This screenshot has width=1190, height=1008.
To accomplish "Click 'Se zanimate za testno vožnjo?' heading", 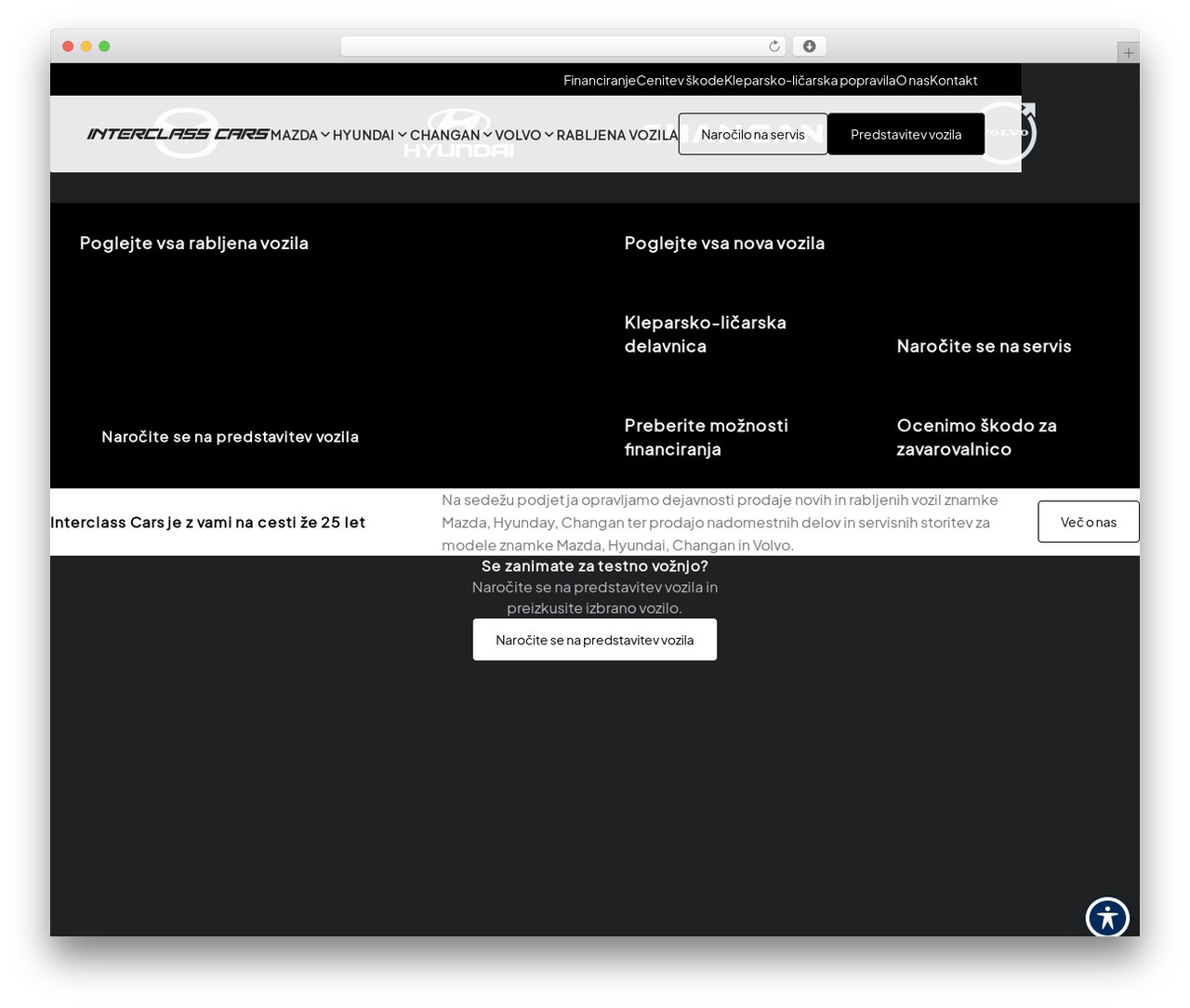I will [595, 565].
